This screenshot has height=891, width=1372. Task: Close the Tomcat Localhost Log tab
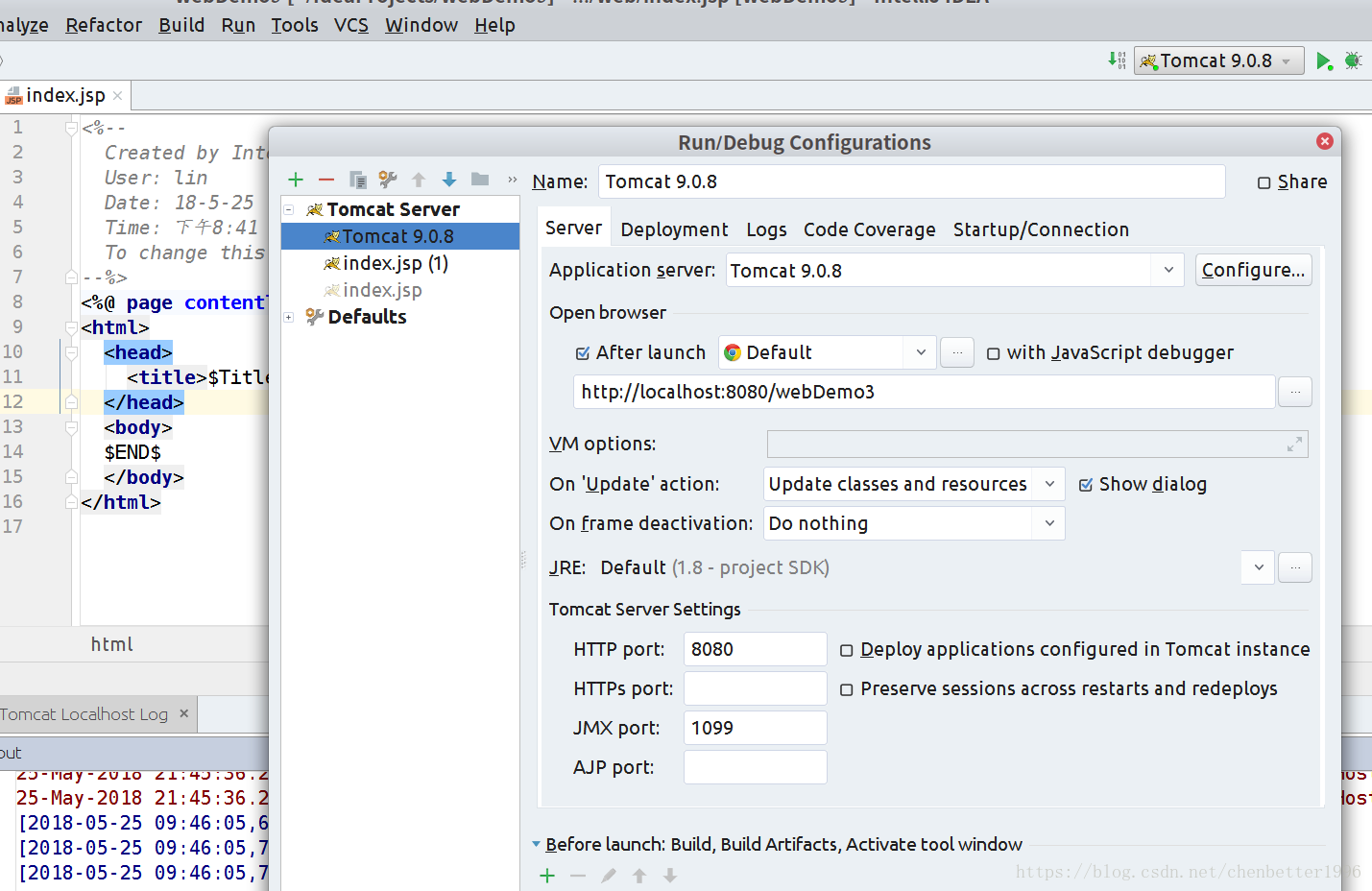coord(183,713)
